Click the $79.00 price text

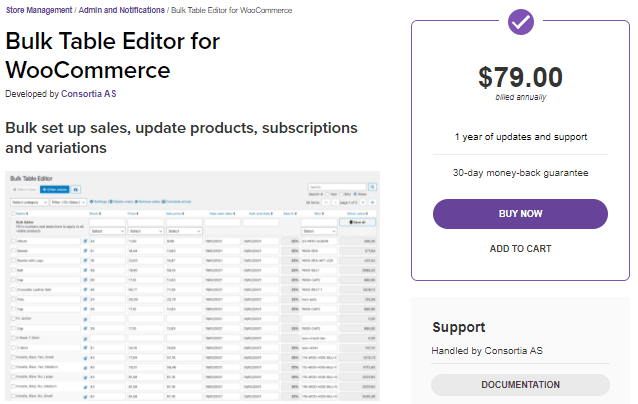click(520, 77)
